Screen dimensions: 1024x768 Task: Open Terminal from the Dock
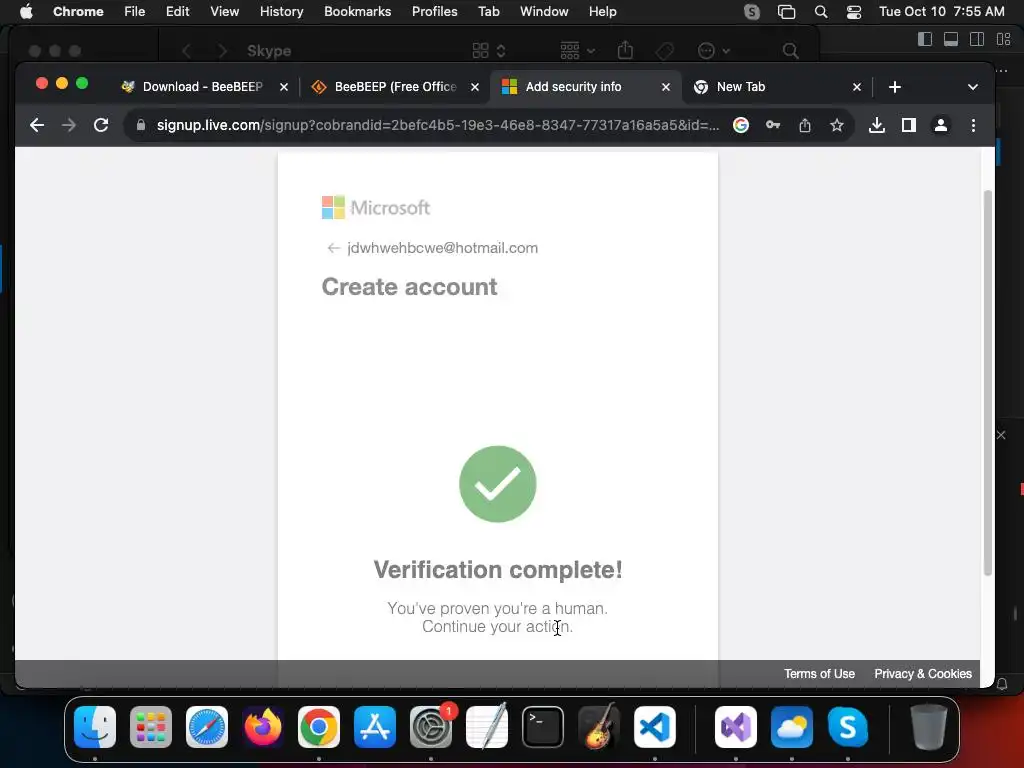point(543,727)
